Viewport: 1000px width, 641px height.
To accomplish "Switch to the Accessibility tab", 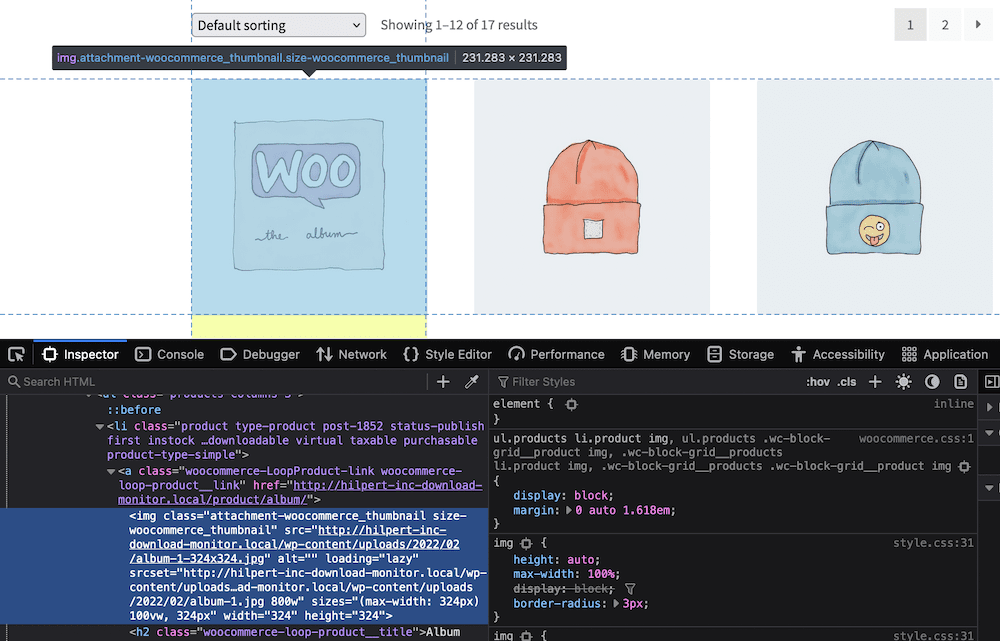I will tap(838, 355).
